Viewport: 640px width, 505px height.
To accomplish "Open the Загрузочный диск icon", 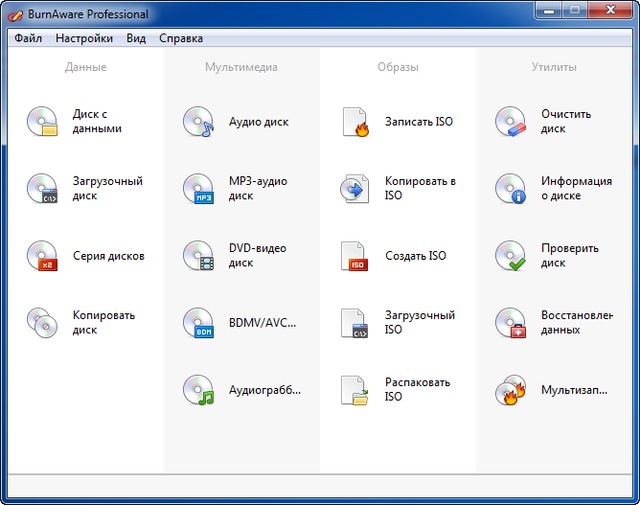I will pos(42,188).
